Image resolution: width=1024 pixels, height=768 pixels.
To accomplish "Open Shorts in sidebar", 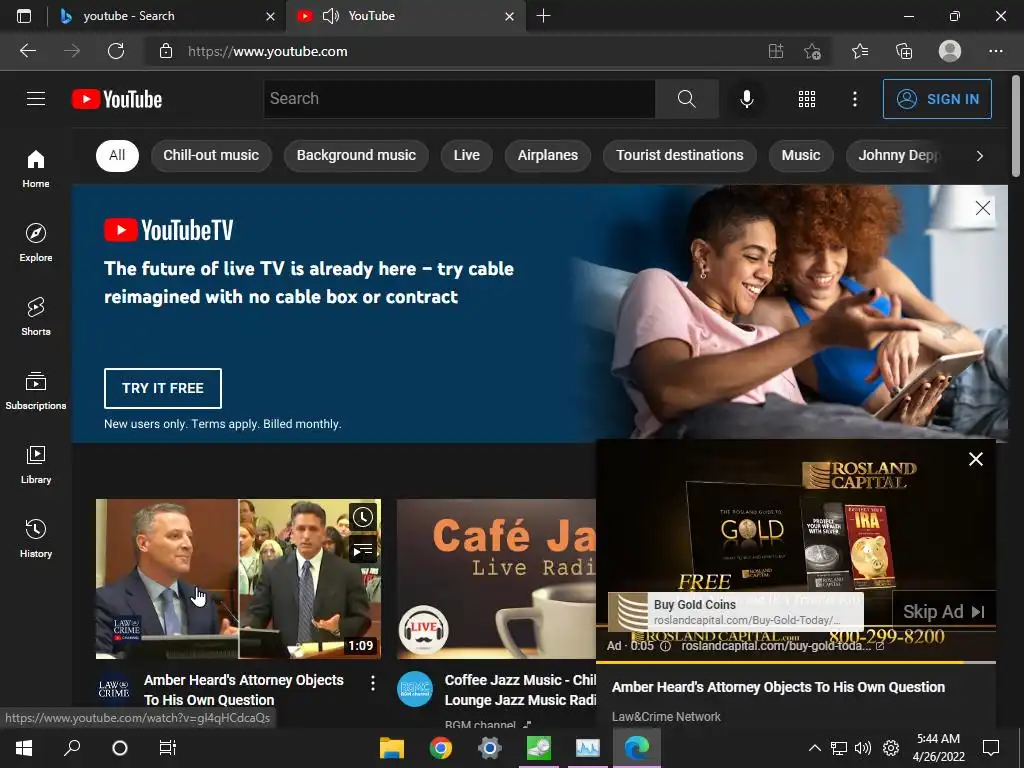I will pyautogui.click(x=36, y=316).
